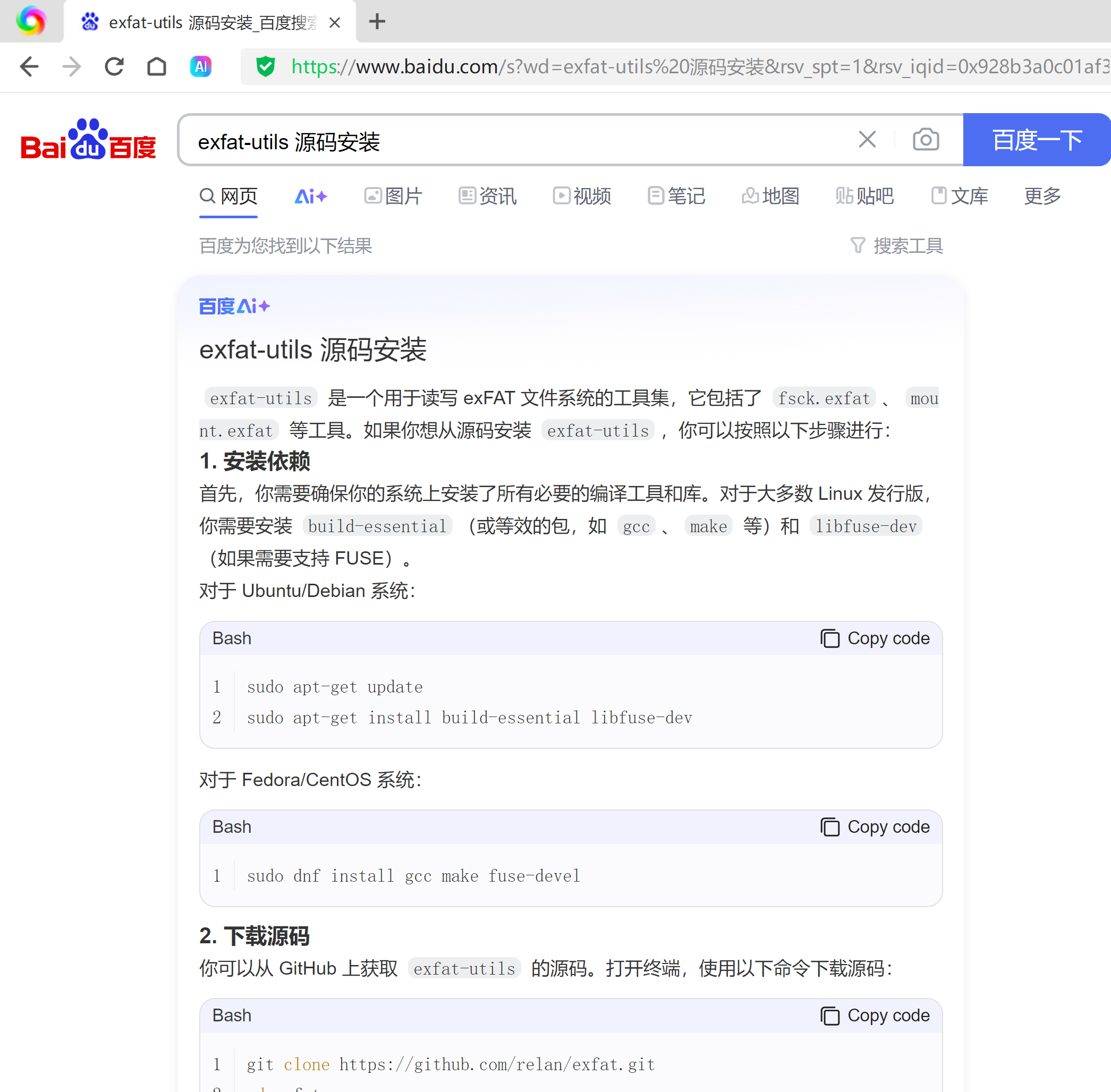Open camera image search
The width and height of the screenshot is (1111, 1092).
925,139
